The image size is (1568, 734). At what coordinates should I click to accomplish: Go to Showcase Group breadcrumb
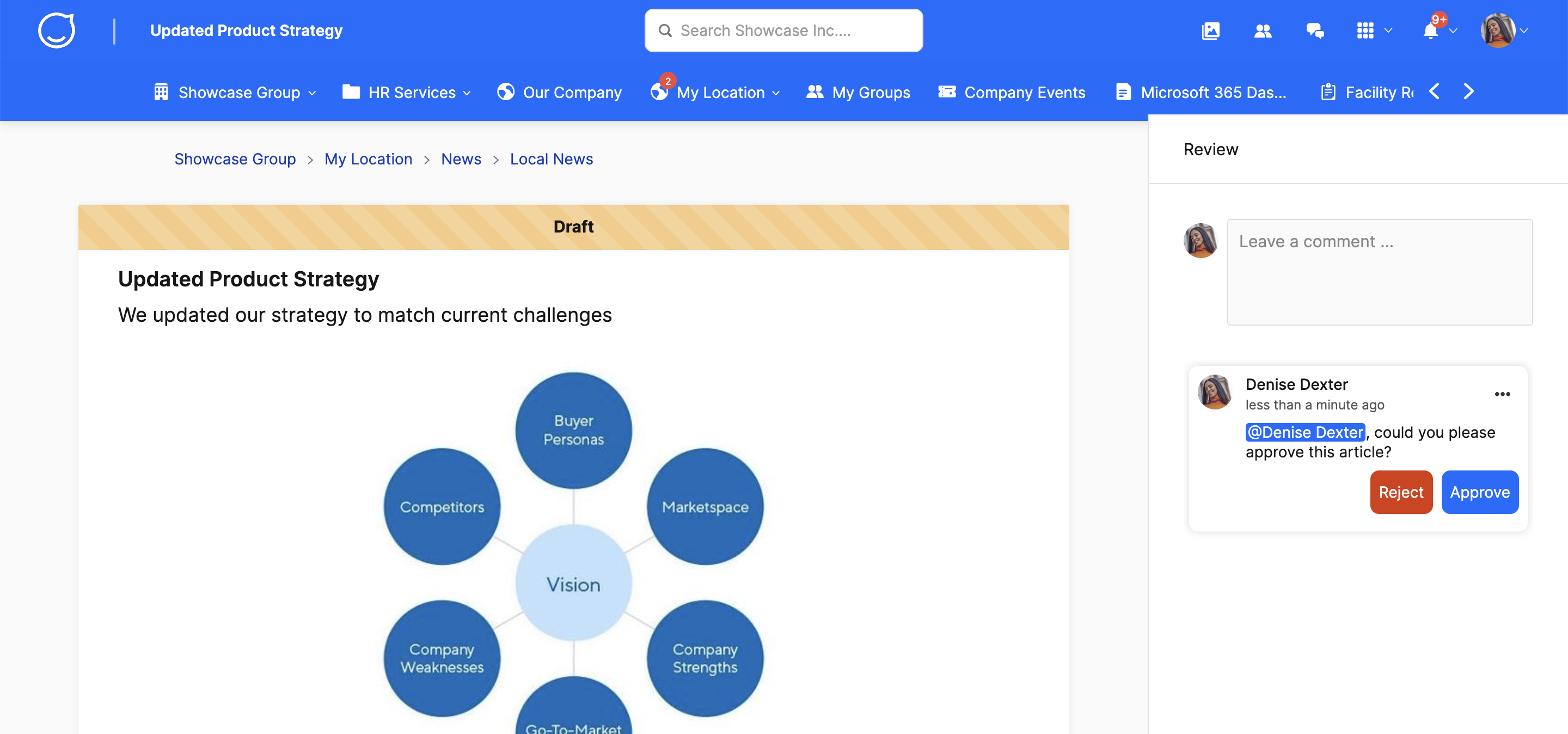pyautogui.click(x=235, y=159)
